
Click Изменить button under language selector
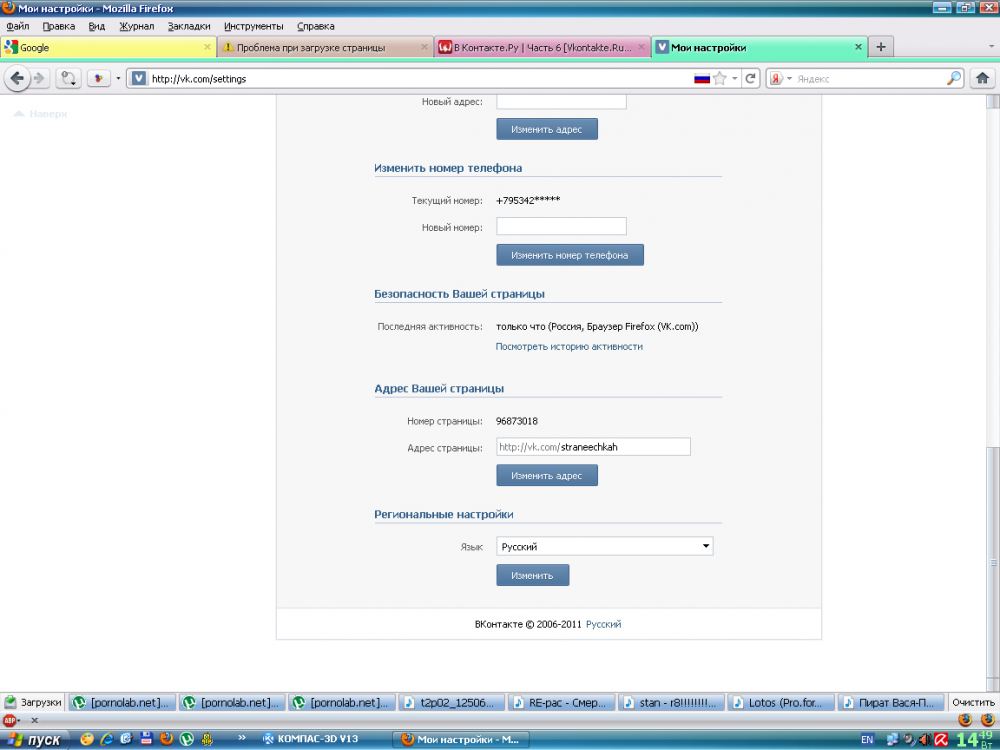[x=533, y=575]
